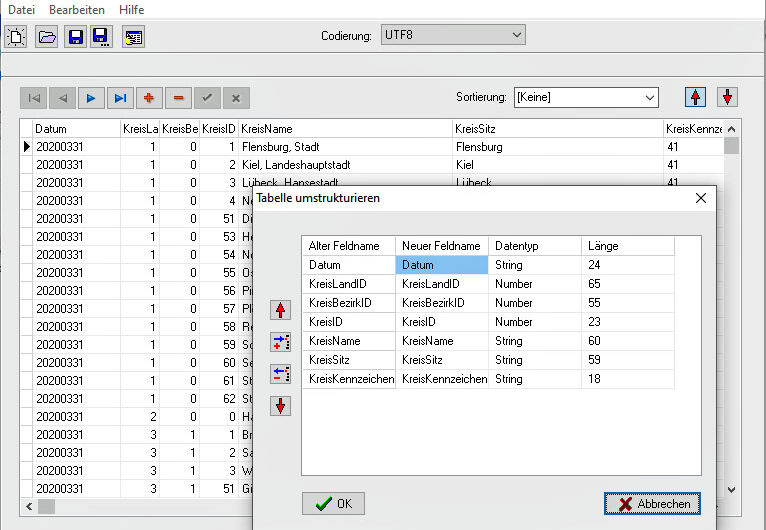Open file with the folder icon
Screen dimensions: 766x530
coord(46,37)
